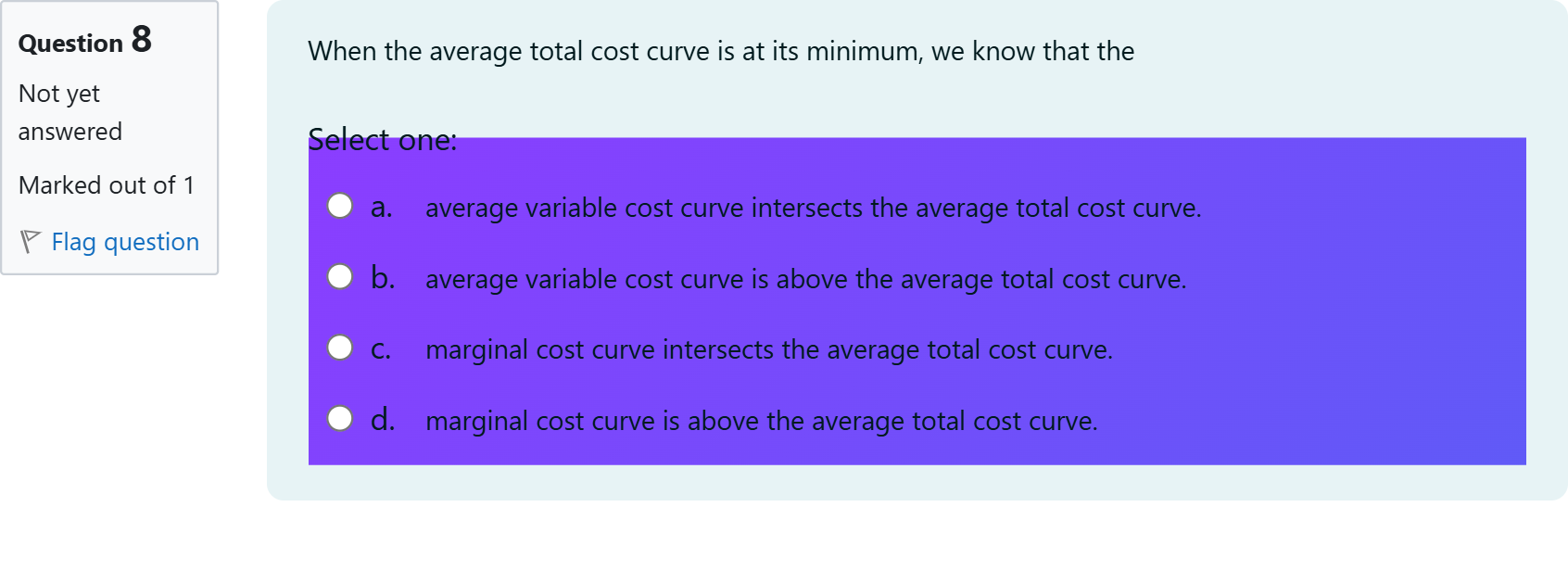Viewport: 1568px width, 570px height.
Task: Click the flag icon beside Flag question
Action: [31, 240]
